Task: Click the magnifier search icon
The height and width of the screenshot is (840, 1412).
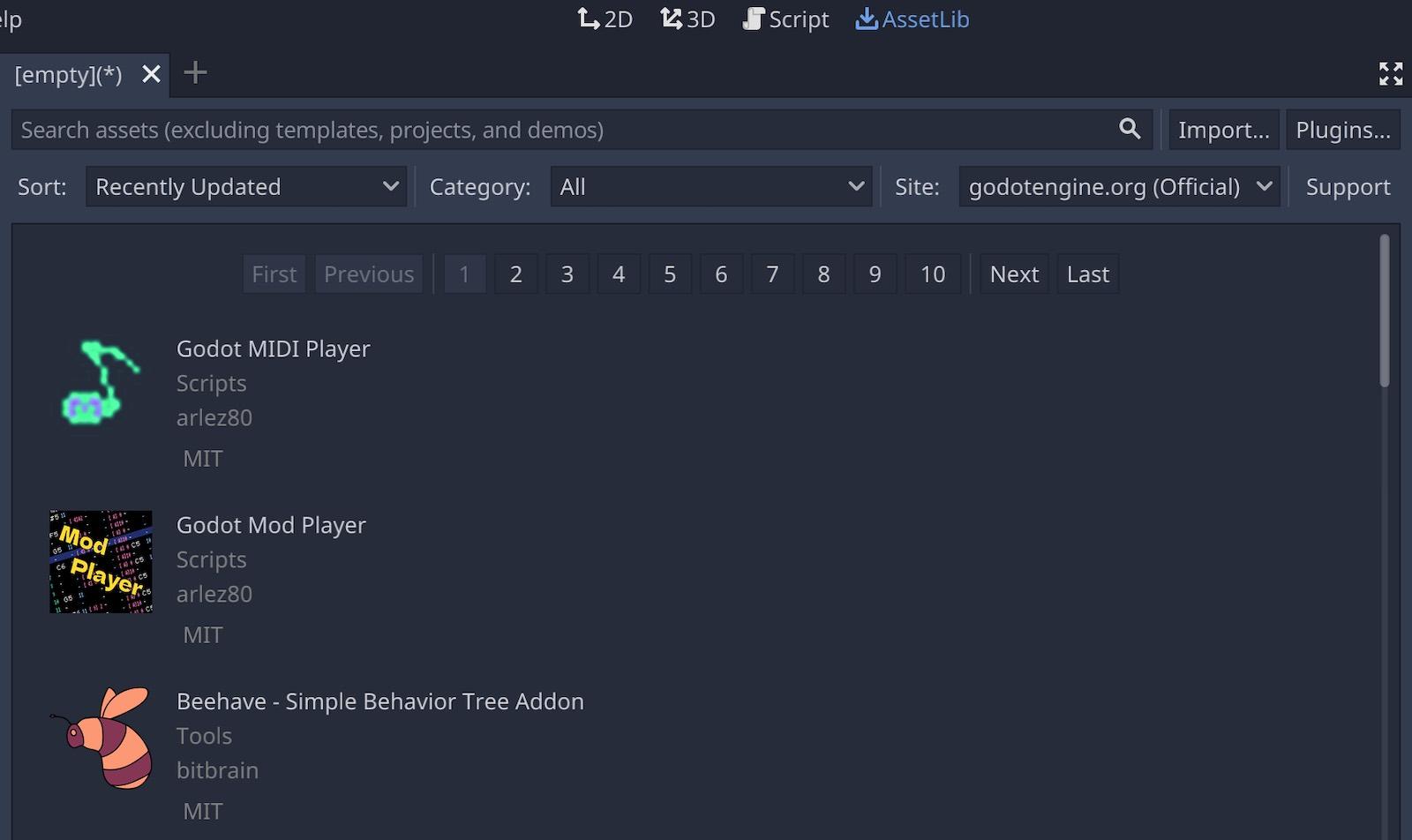Action: tap(1130, 129)
